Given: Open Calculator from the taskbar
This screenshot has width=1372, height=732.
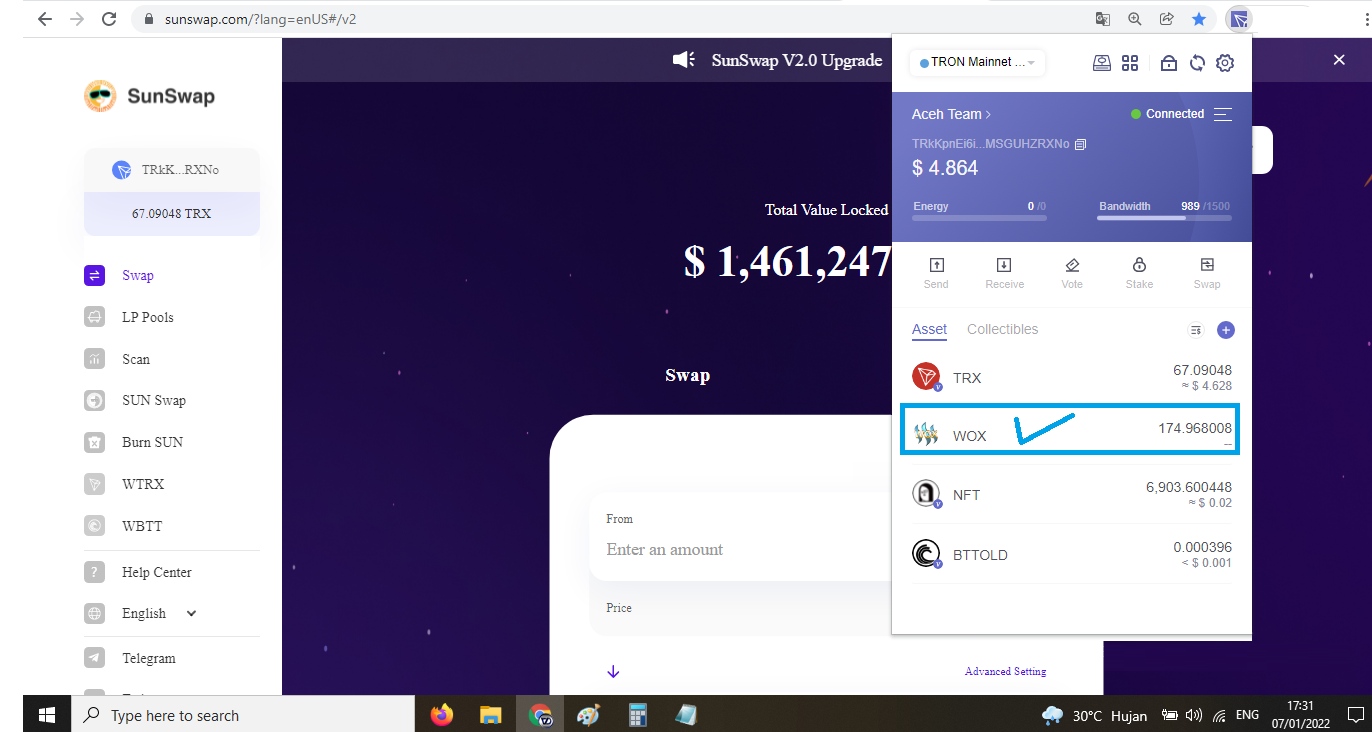Looking at the screenshot, I should pos(637,715).
